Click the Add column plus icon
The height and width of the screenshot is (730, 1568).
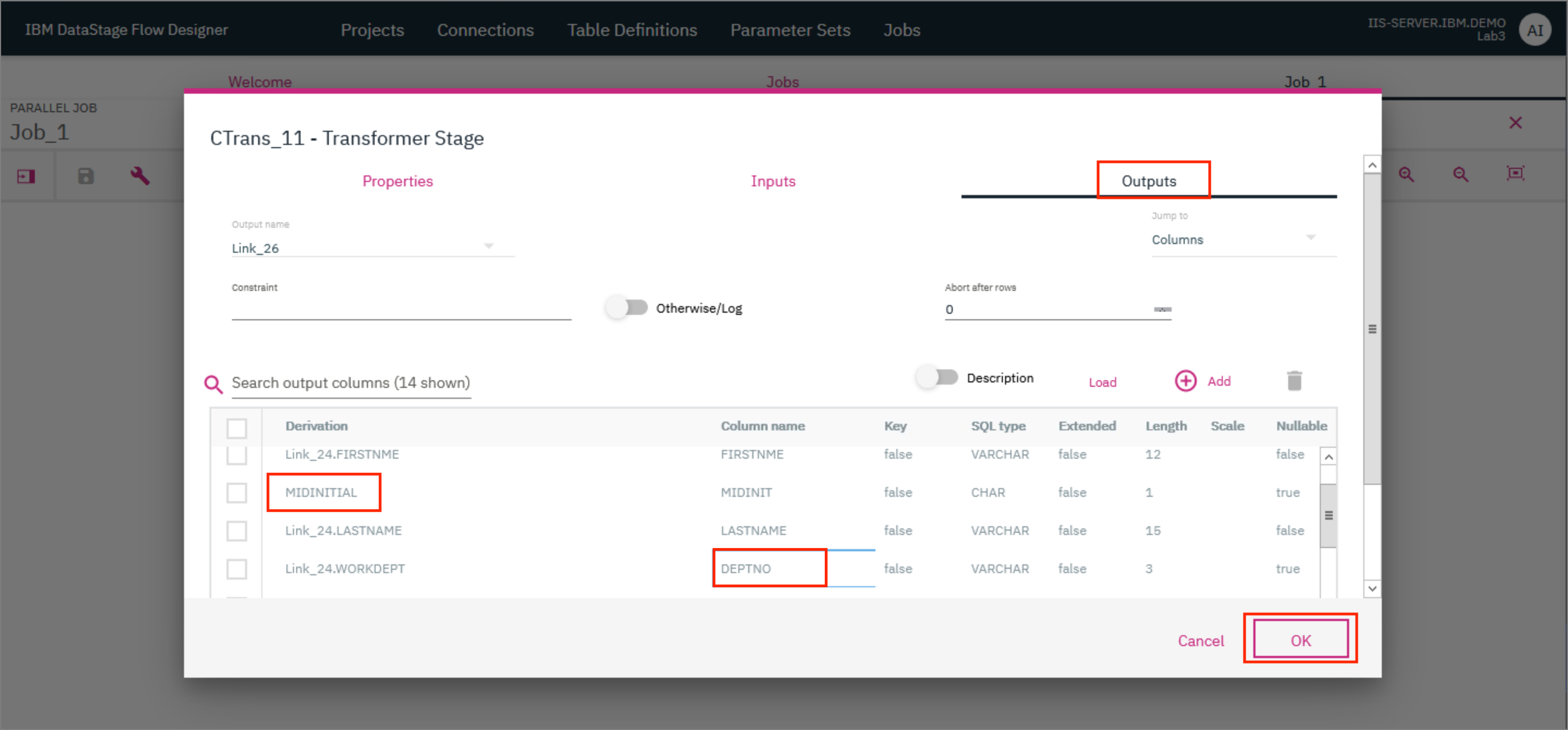(1185, 381)
